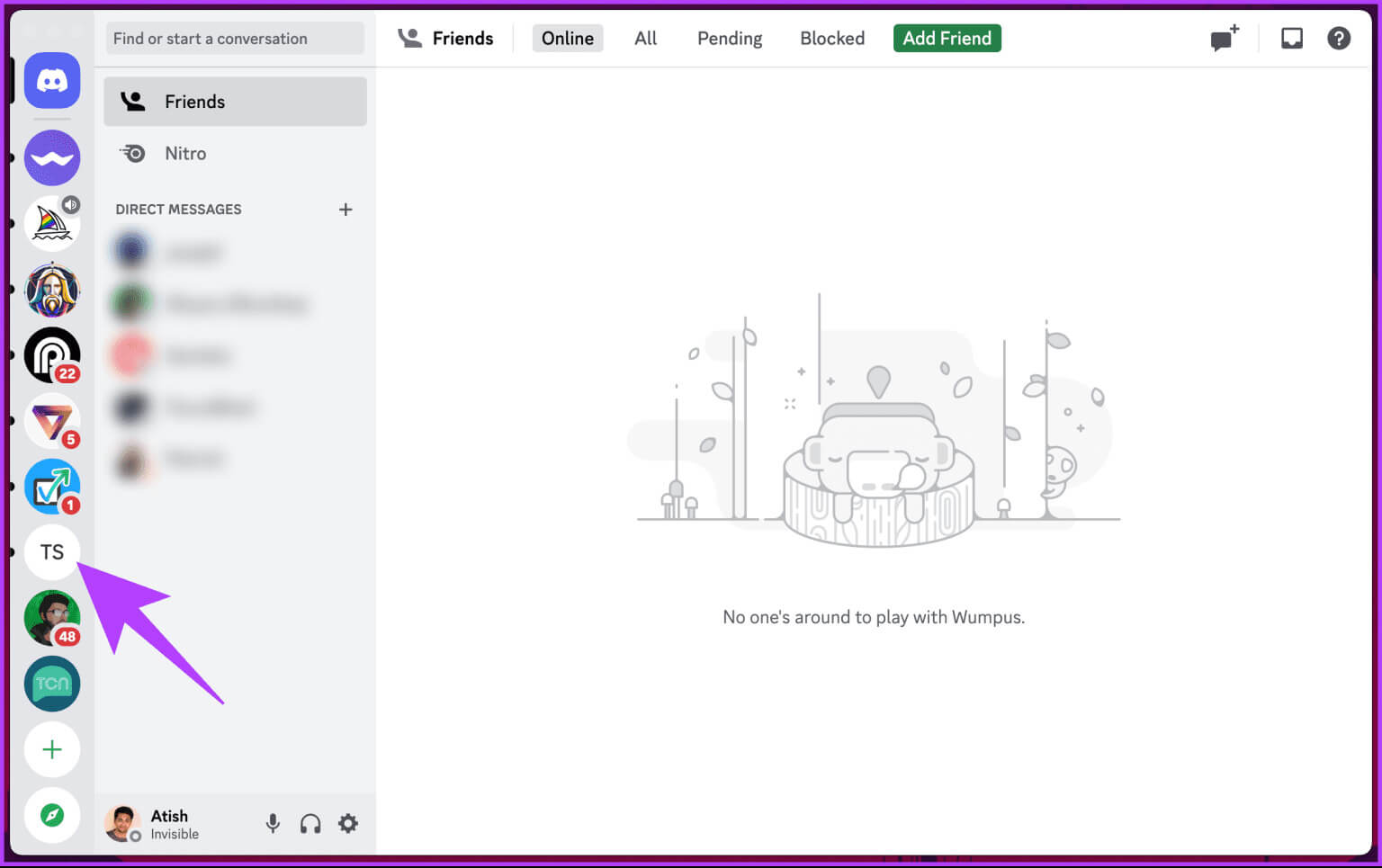Open the direct message with pink avatar
1382x868 pixels.
236,355
